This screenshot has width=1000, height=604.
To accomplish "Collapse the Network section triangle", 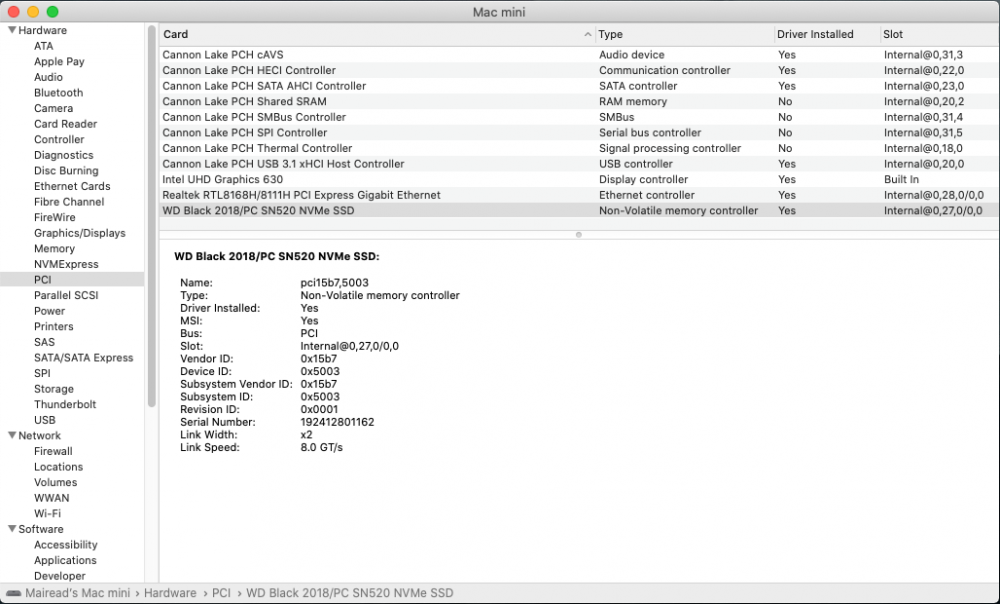I will coord(11,435).
